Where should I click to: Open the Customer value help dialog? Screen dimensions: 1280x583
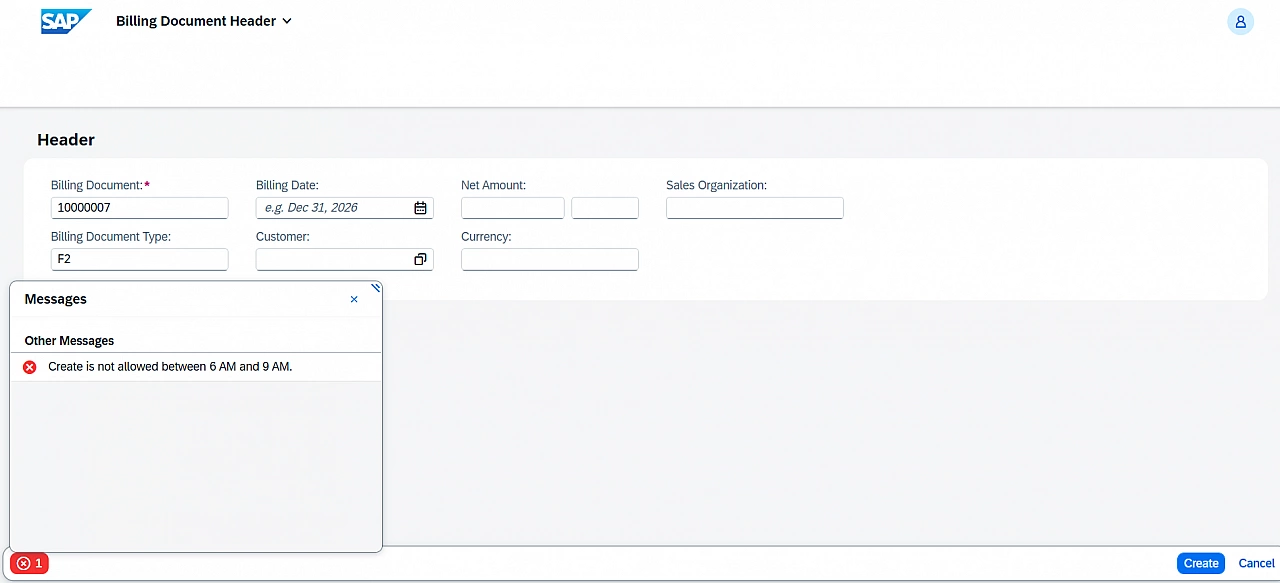420,258
